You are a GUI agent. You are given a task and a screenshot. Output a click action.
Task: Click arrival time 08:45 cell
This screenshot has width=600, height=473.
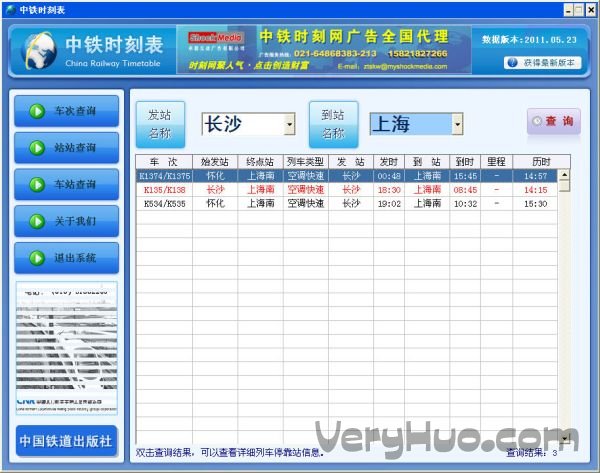[x=465, y=189]
